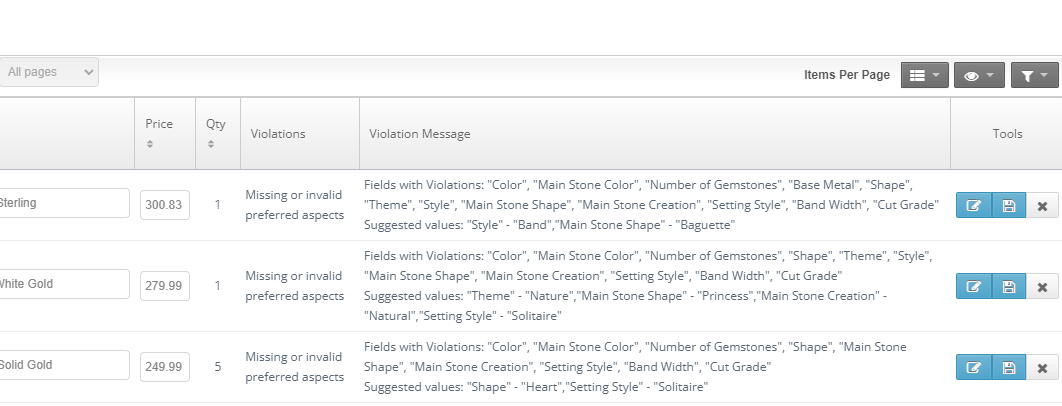Screen dimensions: 1062x406
Task: Select the price box containing 249.99
Action: (164, 366)
